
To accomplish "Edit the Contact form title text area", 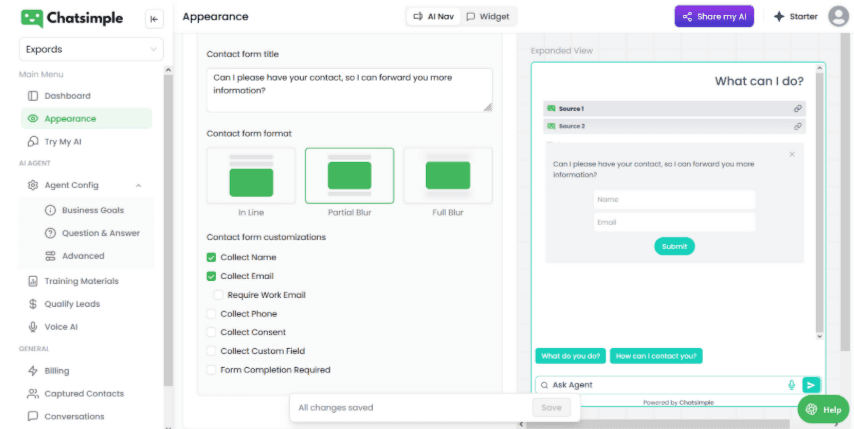I will (x=349, y=90).
